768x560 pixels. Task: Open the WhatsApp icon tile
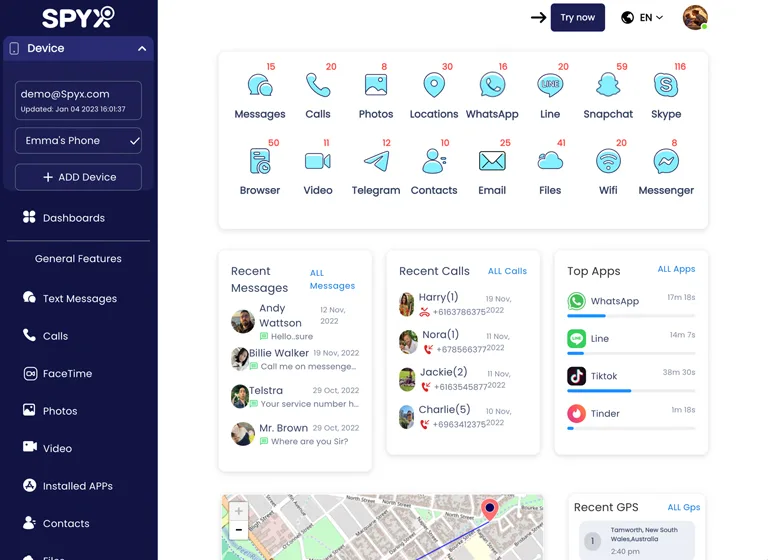(x=492, y=85)
